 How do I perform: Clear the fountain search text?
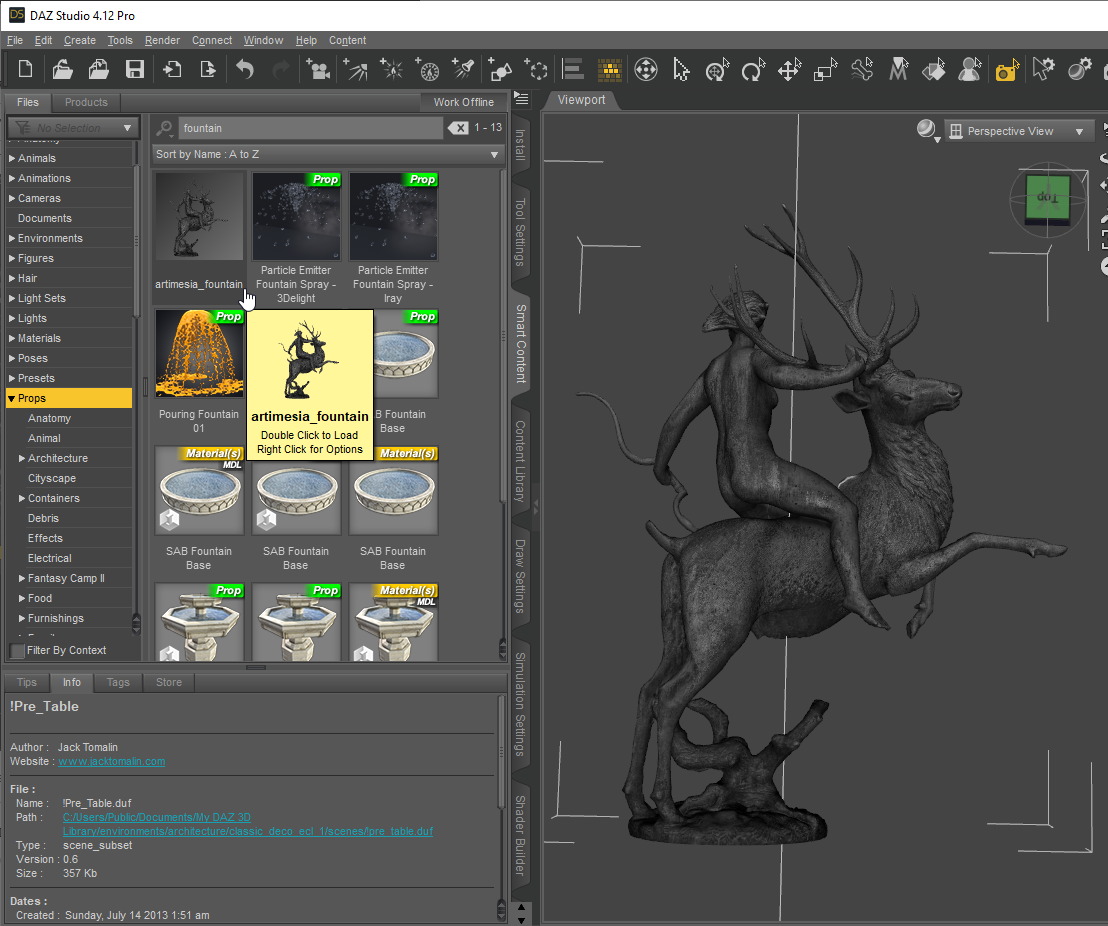pos(458,128)
